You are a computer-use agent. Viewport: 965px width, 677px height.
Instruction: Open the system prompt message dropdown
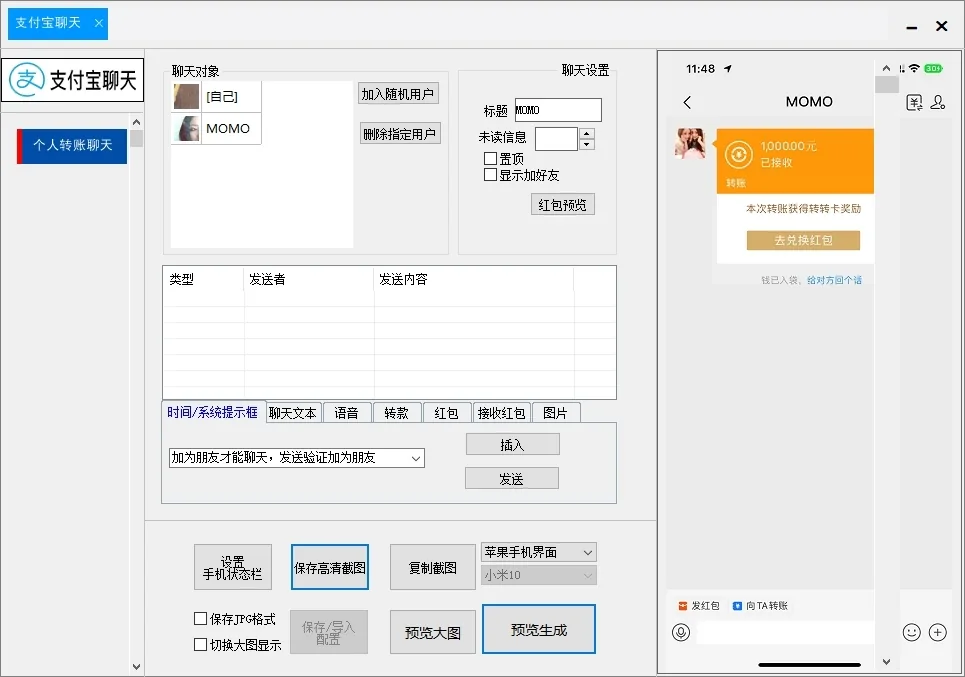[297, 458]
